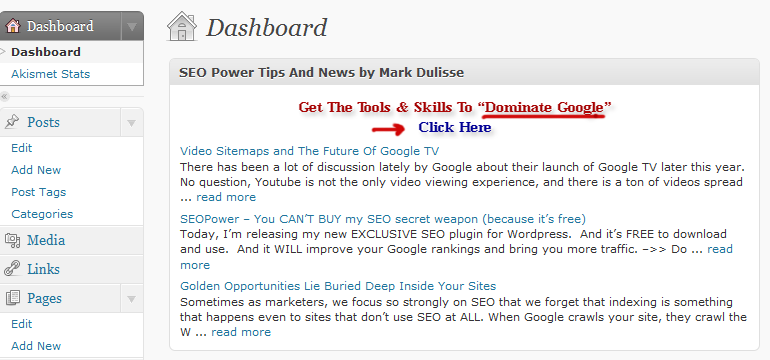
Task: Open the Links menu
Action: click(43, 269)
